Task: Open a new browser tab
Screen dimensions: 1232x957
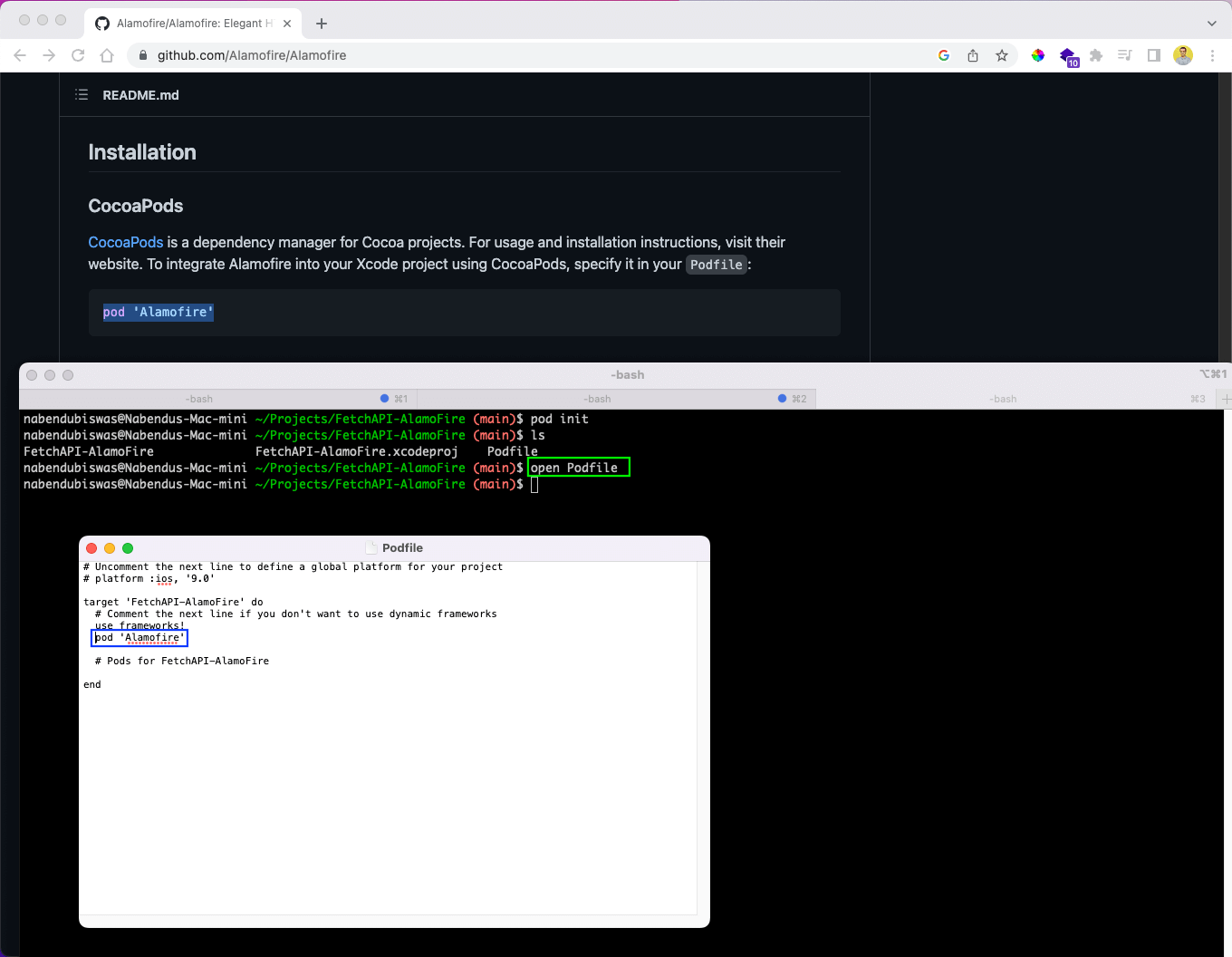Action: point(322,24)
